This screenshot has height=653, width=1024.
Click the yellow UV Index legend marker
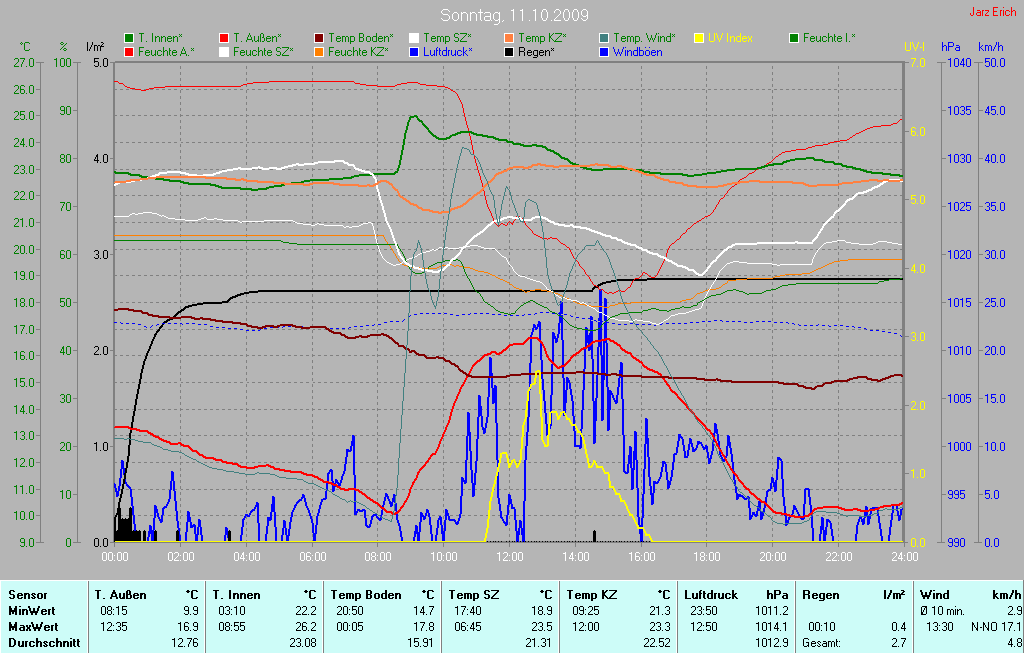[699, 38]
